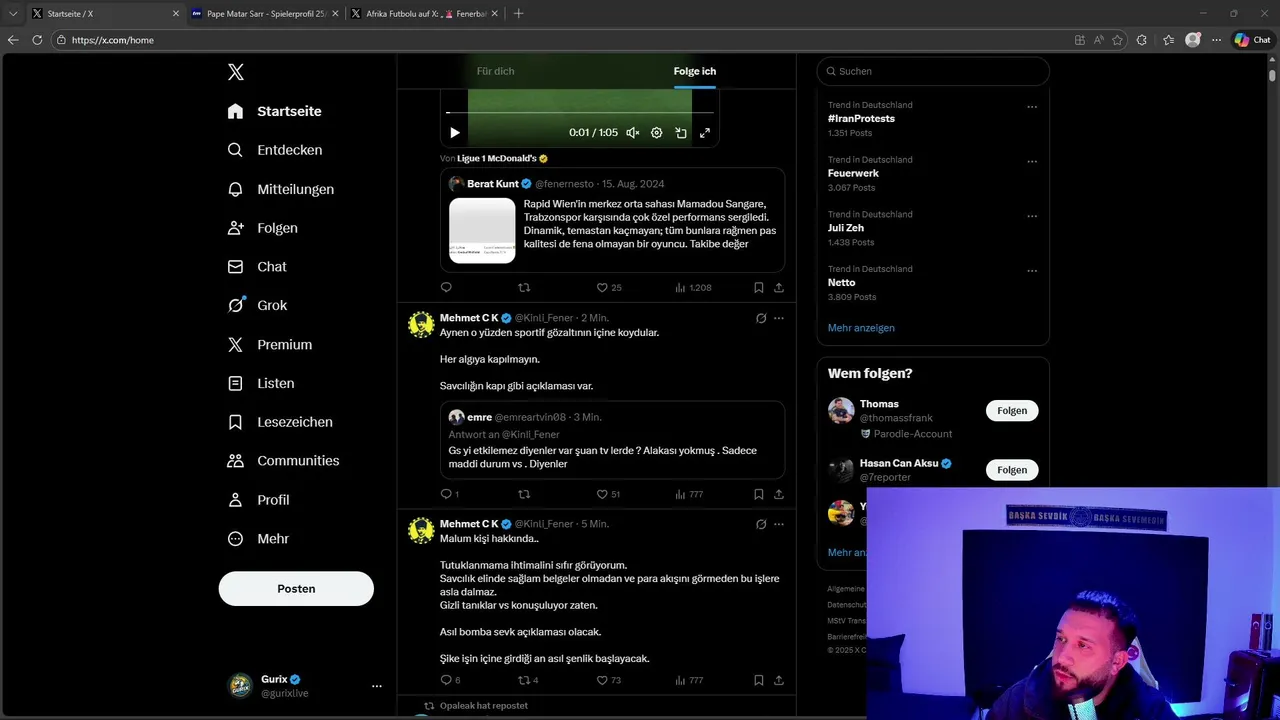View stats of post with 1.208 views
This screenshot has width=1280, height=720.
point(693,288)
